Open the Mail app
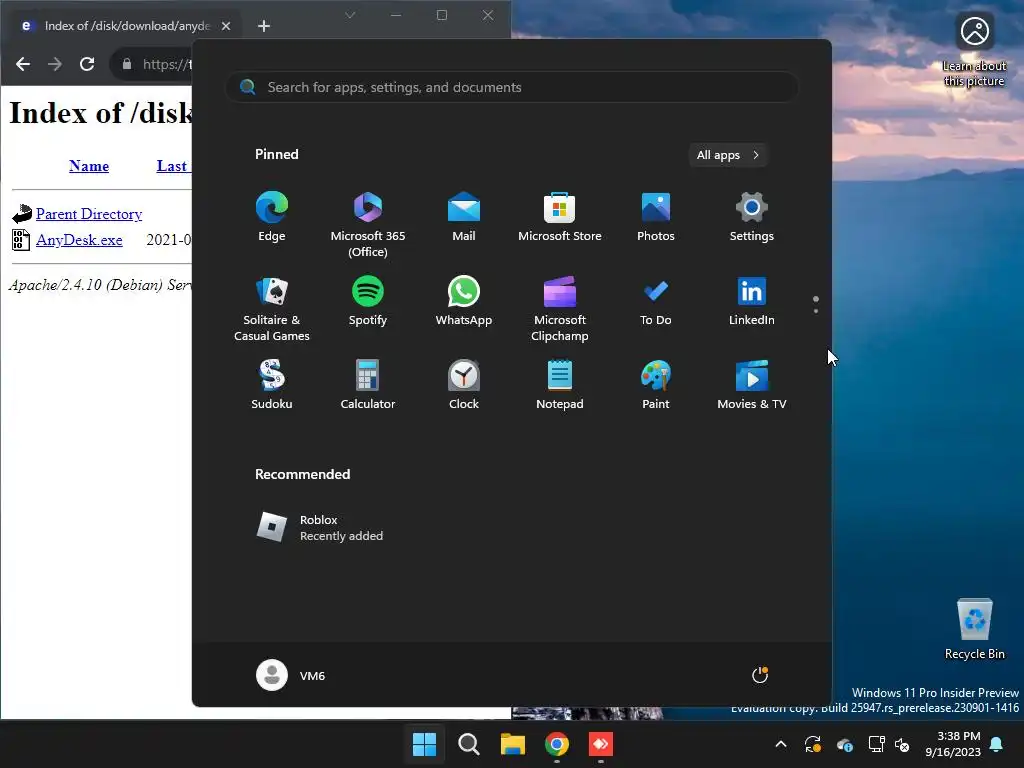 point(464,216)
